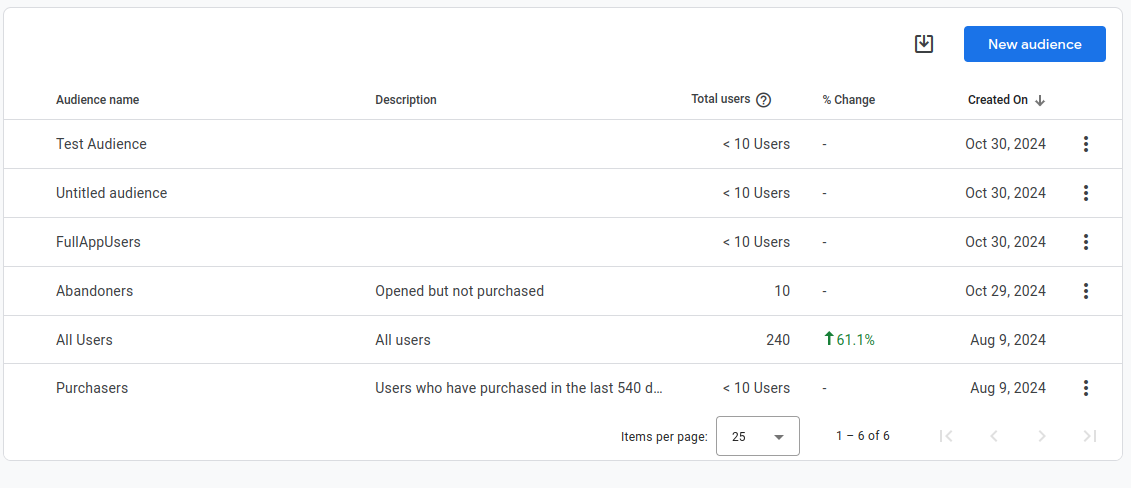The height and width of the screenshot is (488, 1131).
Task: Open the All Users audience
Action: (84, 340)
